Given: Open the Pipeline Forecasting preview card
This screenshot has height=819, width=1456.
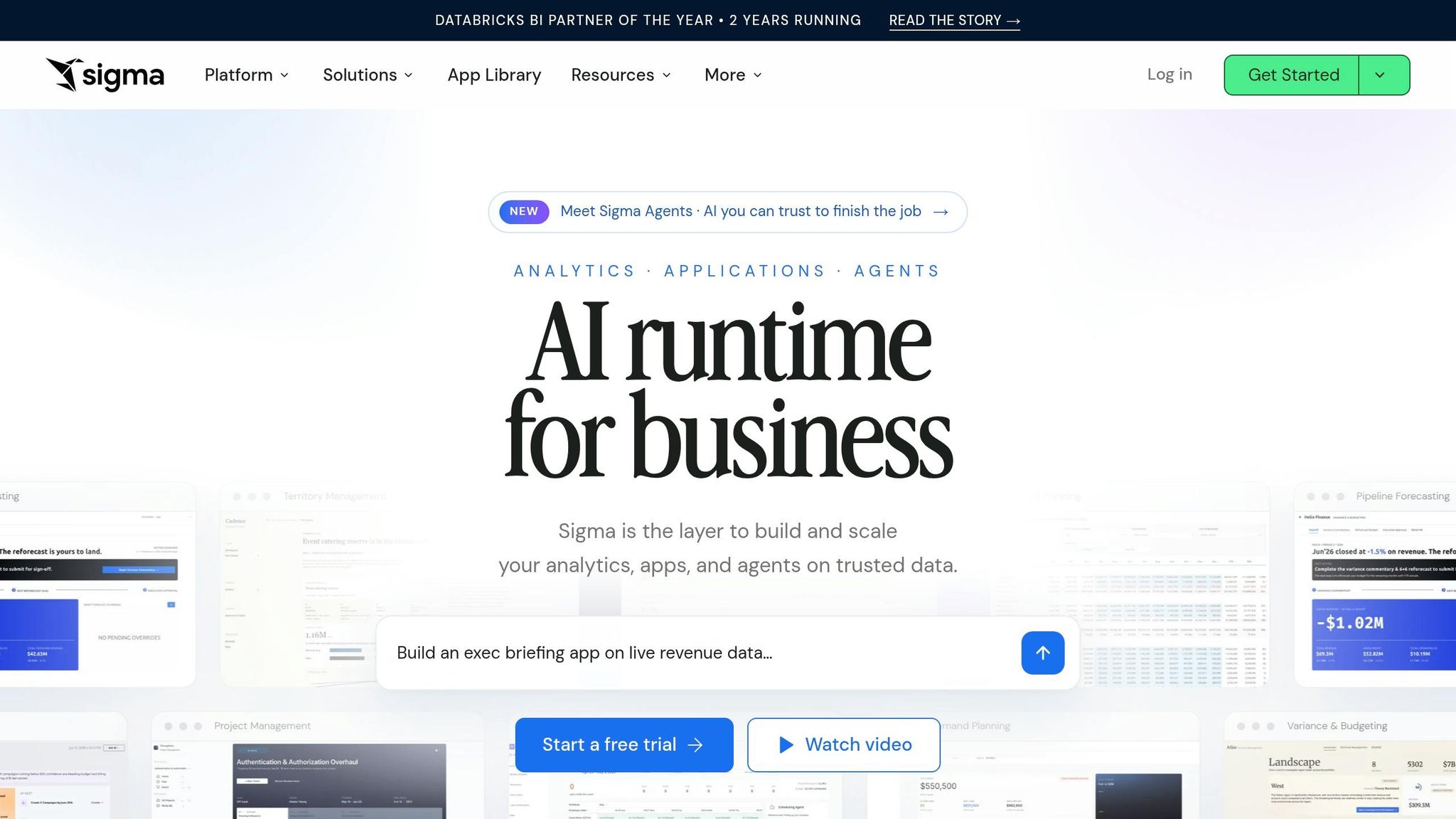Looking at the screenshot, I should [1375, 584].
